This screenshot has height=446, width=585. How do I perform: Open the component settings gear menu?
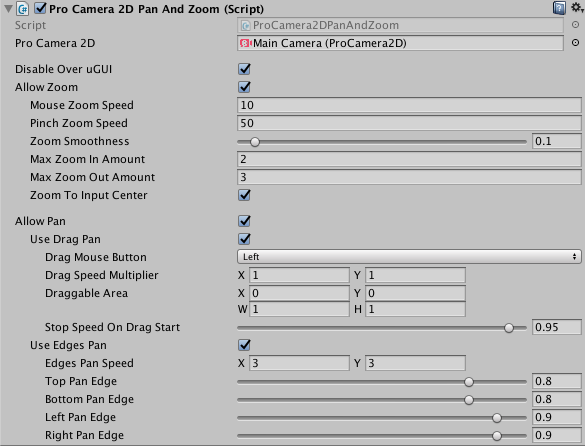[577, 7]
